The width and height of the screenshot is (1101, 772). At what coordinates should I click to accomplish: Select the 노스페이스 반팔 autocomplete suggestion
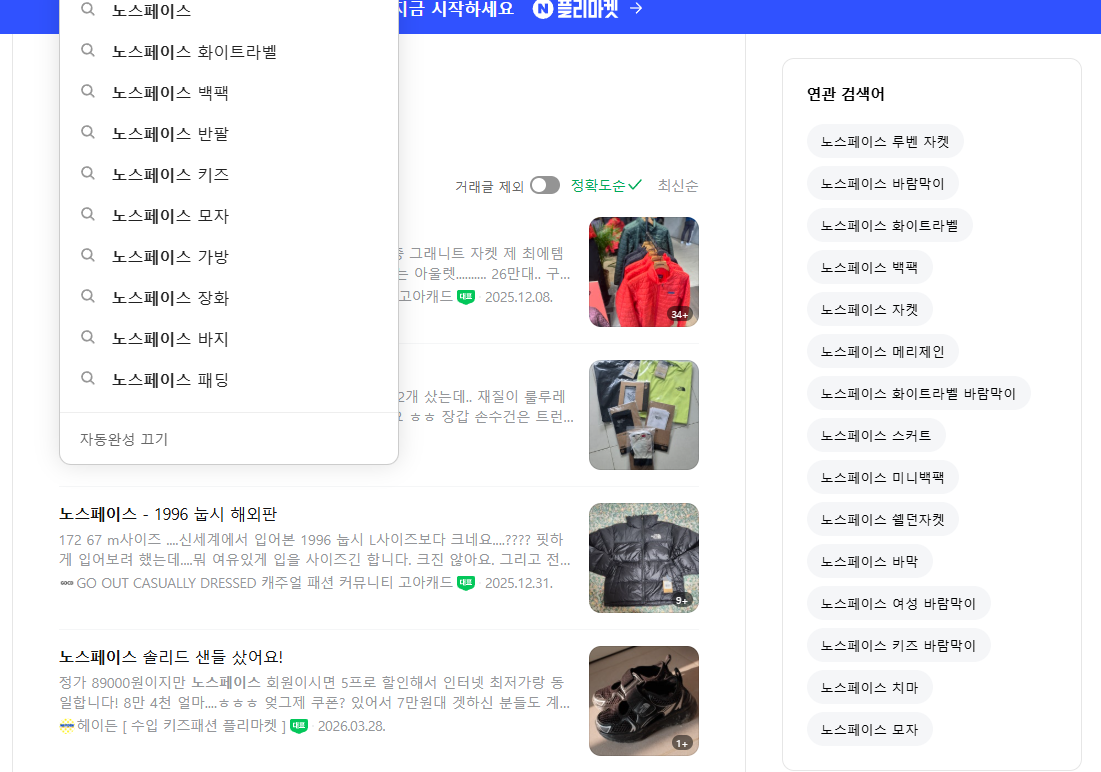[x=229, y=133]
